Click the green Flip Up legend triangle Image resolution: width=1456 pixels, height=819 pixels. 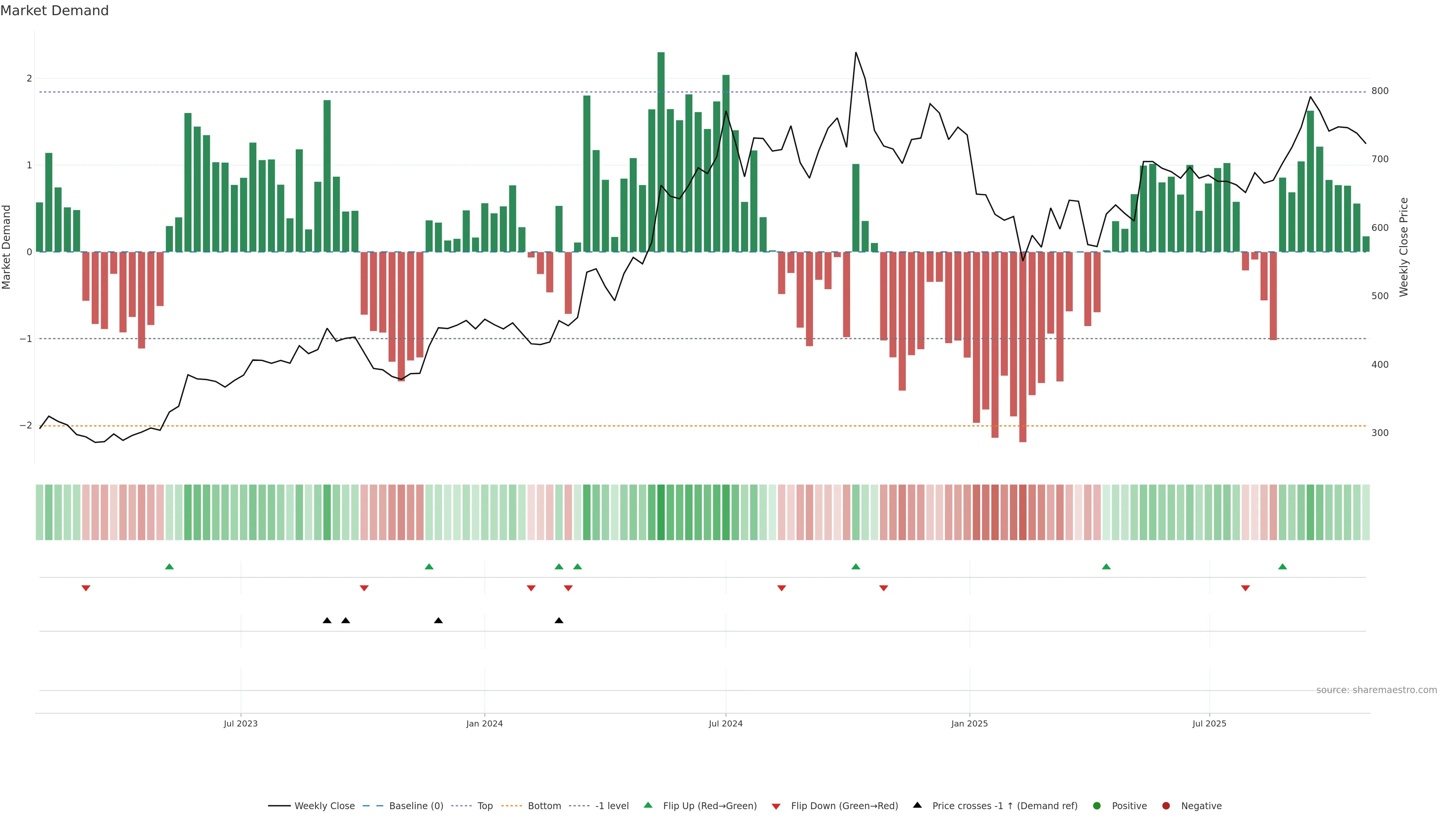tap(648, 805)
